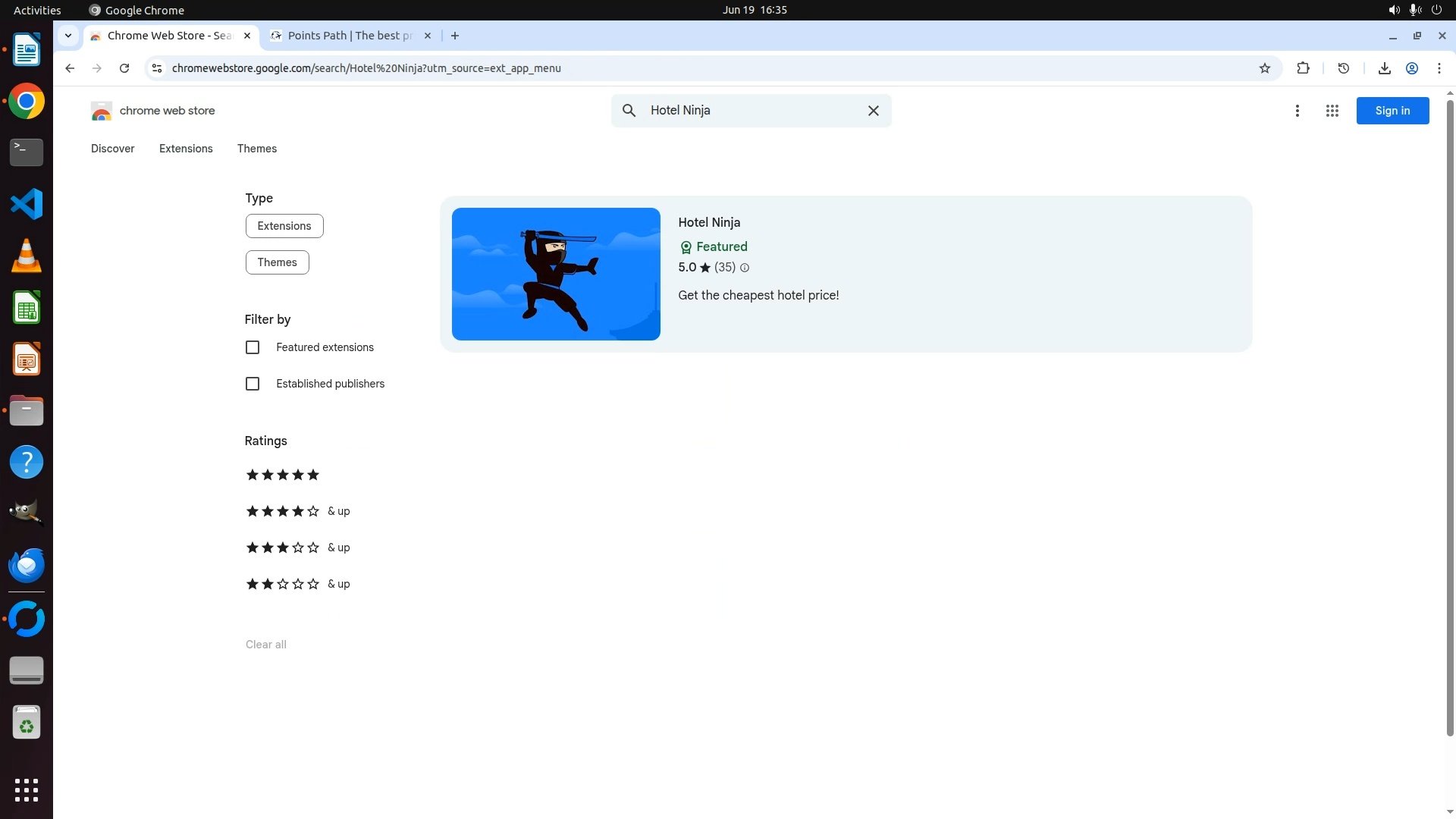Filter by 4 stars & up
Viewport: 1456px width, 819px height.
(x=297, y=511)
